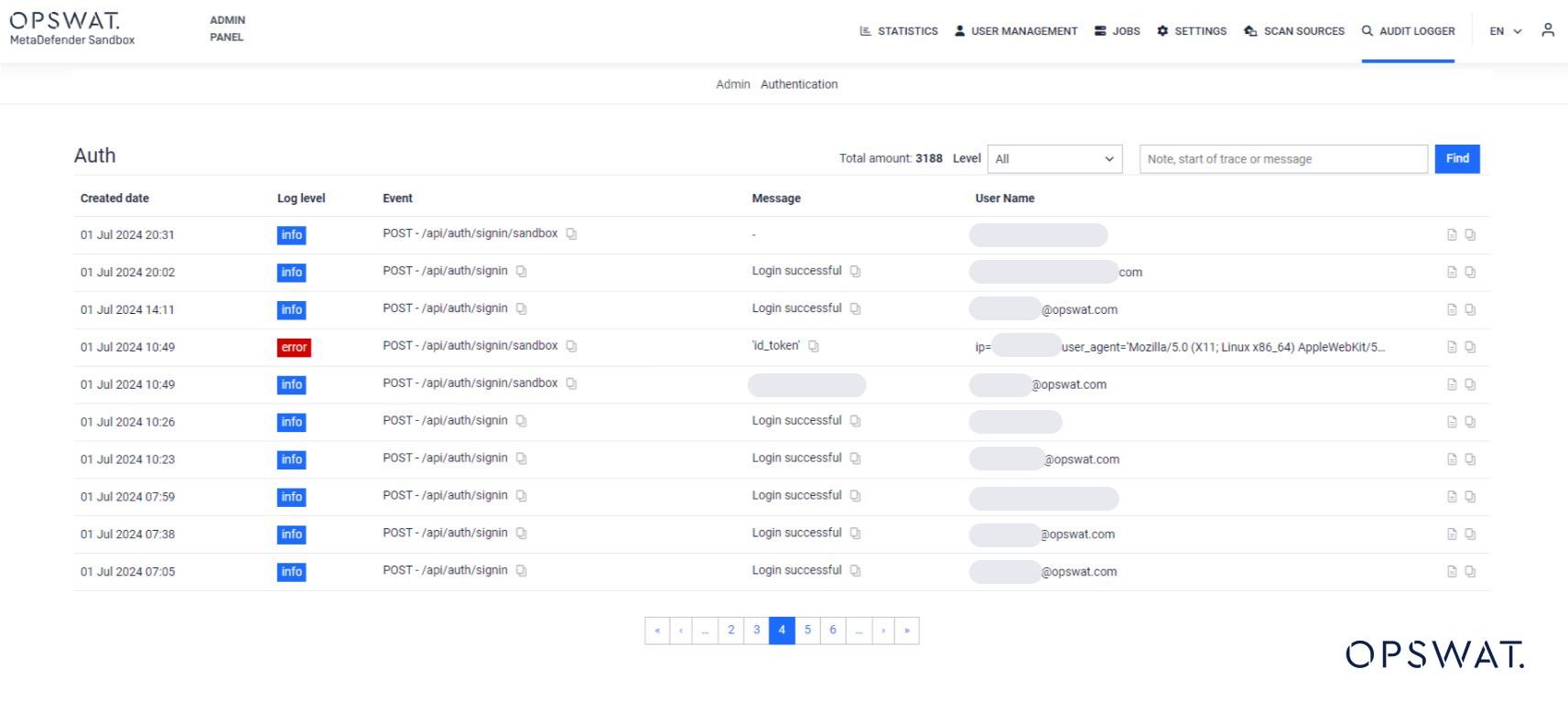
Task: Click the 'Log level' column header
Action: pyautogui.click(x=301, y=199)
